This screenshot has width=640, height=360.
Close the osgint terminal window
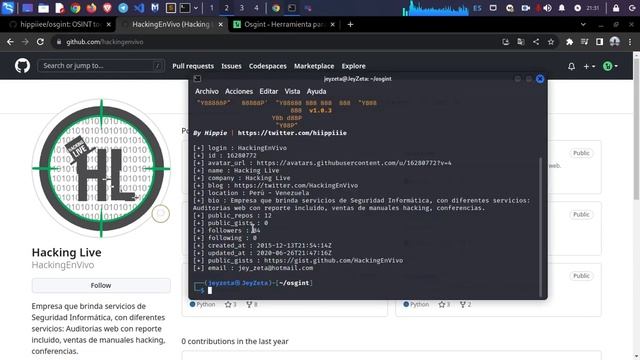tap(540, 79)
